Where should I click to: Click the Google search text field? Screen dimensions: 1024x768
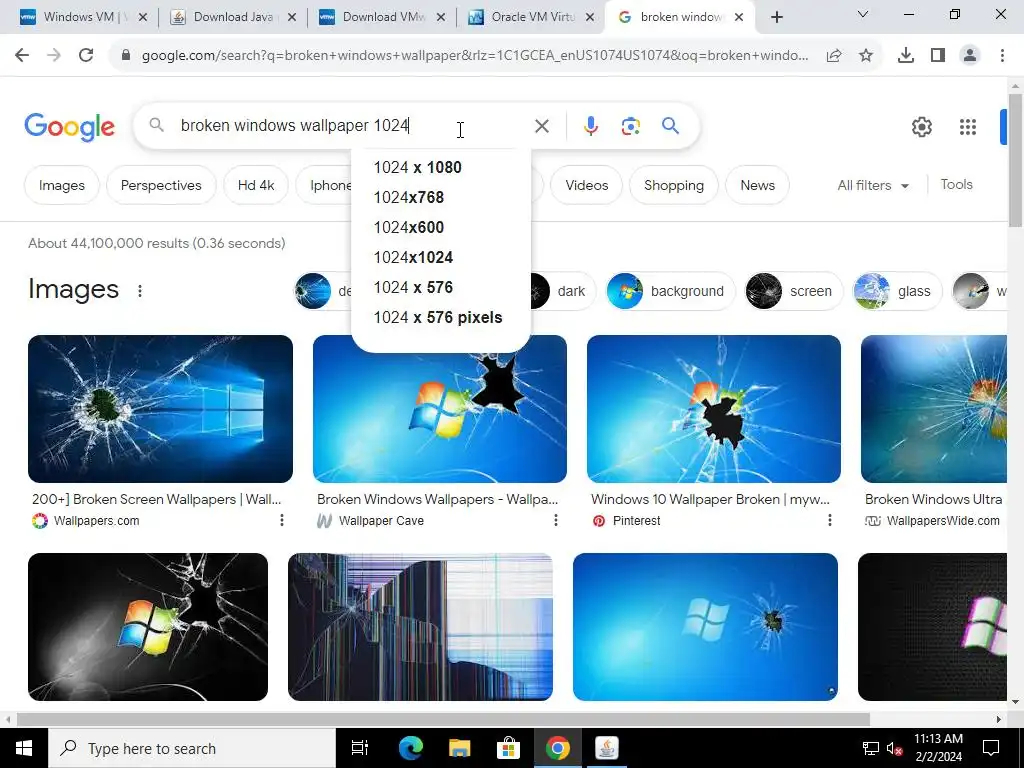[x=353, y=125]
